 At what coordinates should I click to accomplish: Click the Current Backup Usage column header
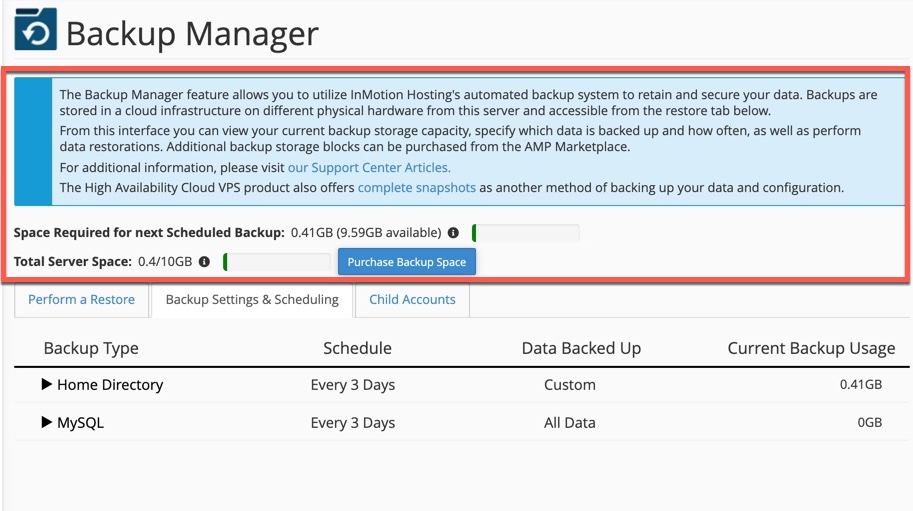point(811,348)
